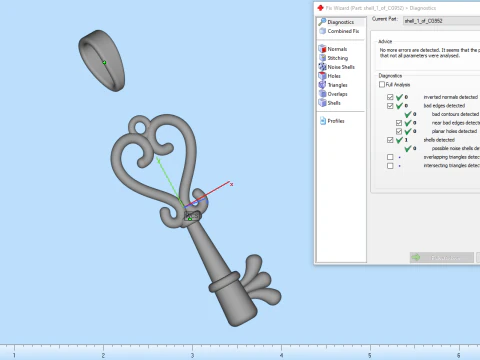The image size is (480, 360).
Task: Click the Fix Wizard title bar
Action: tap(397, 8)
